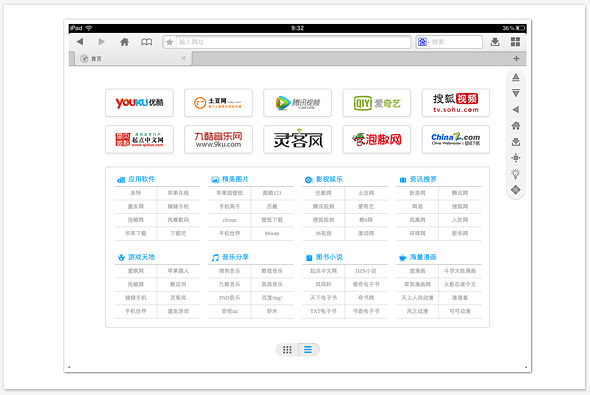
Task: Open the tab grid view icon
Action: point(515,42)
